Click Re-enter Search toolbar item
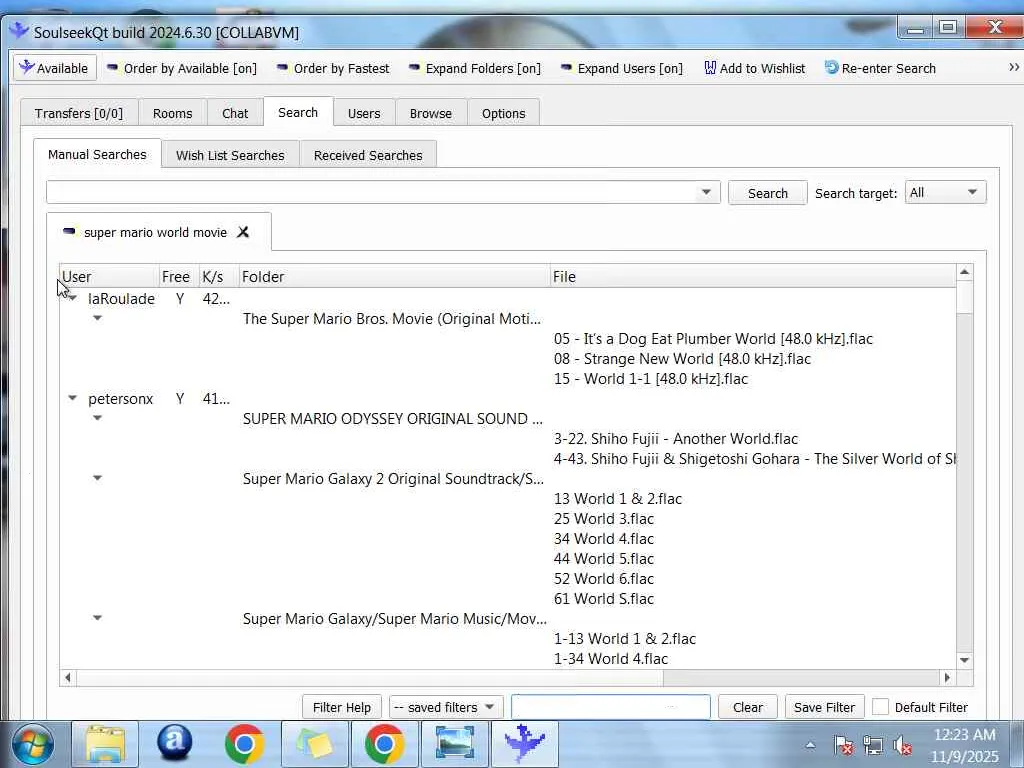This screenshot has width=1024, height=768. pos(880,68)
